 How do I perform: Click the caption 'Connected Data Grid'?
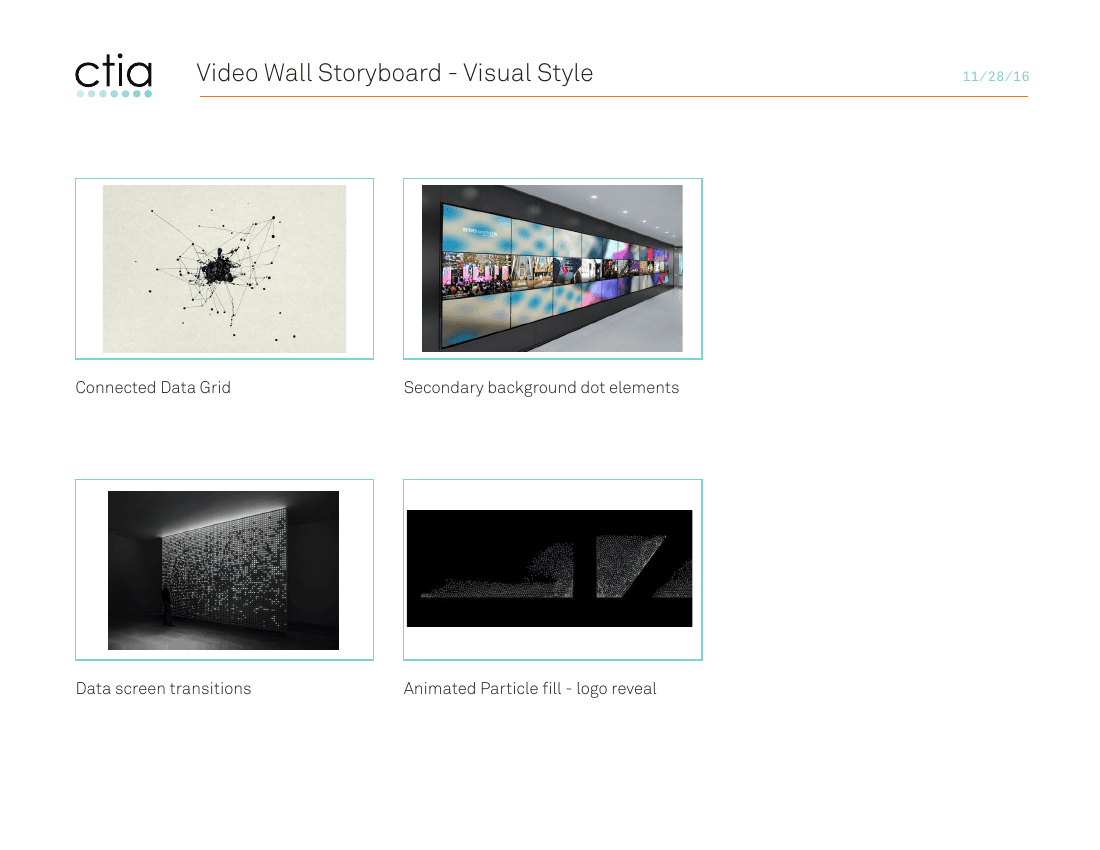click(x=153, y=388)
